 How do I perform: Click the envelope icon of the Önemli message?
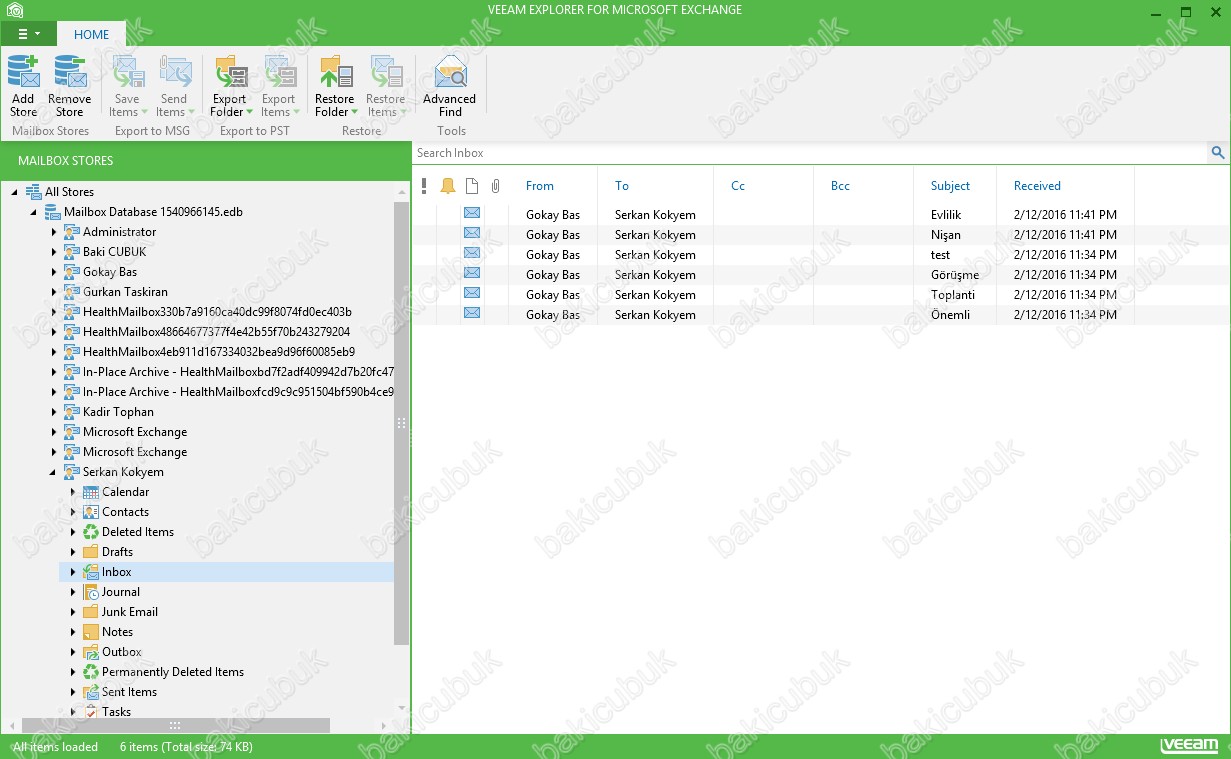click(x=472, y=313)
